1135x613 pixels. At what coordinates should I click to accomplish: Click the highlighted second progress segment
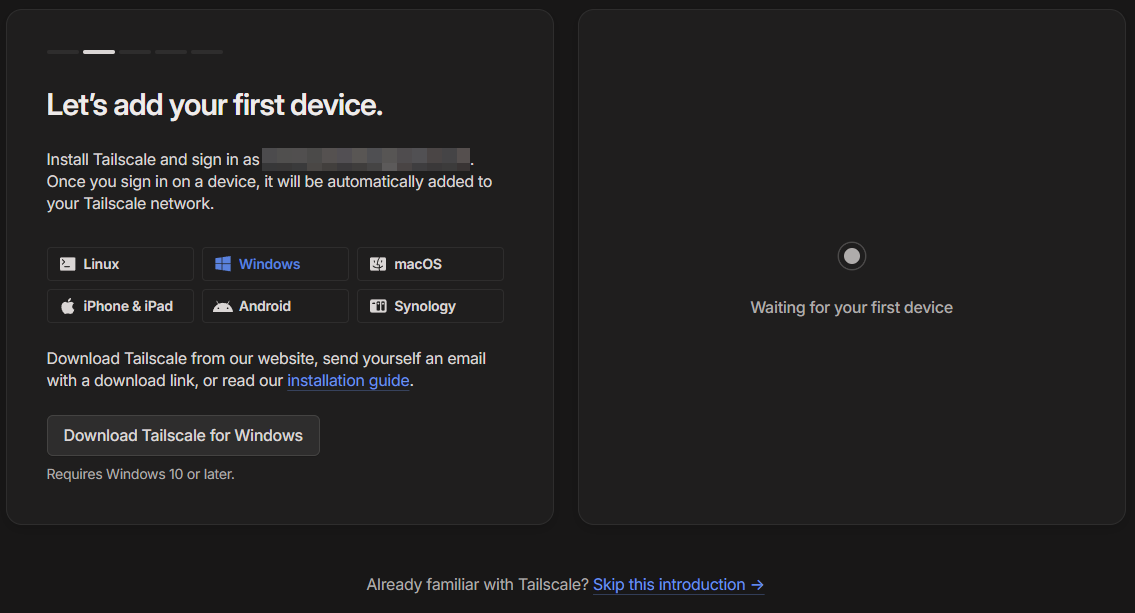[x=99, y=52]
